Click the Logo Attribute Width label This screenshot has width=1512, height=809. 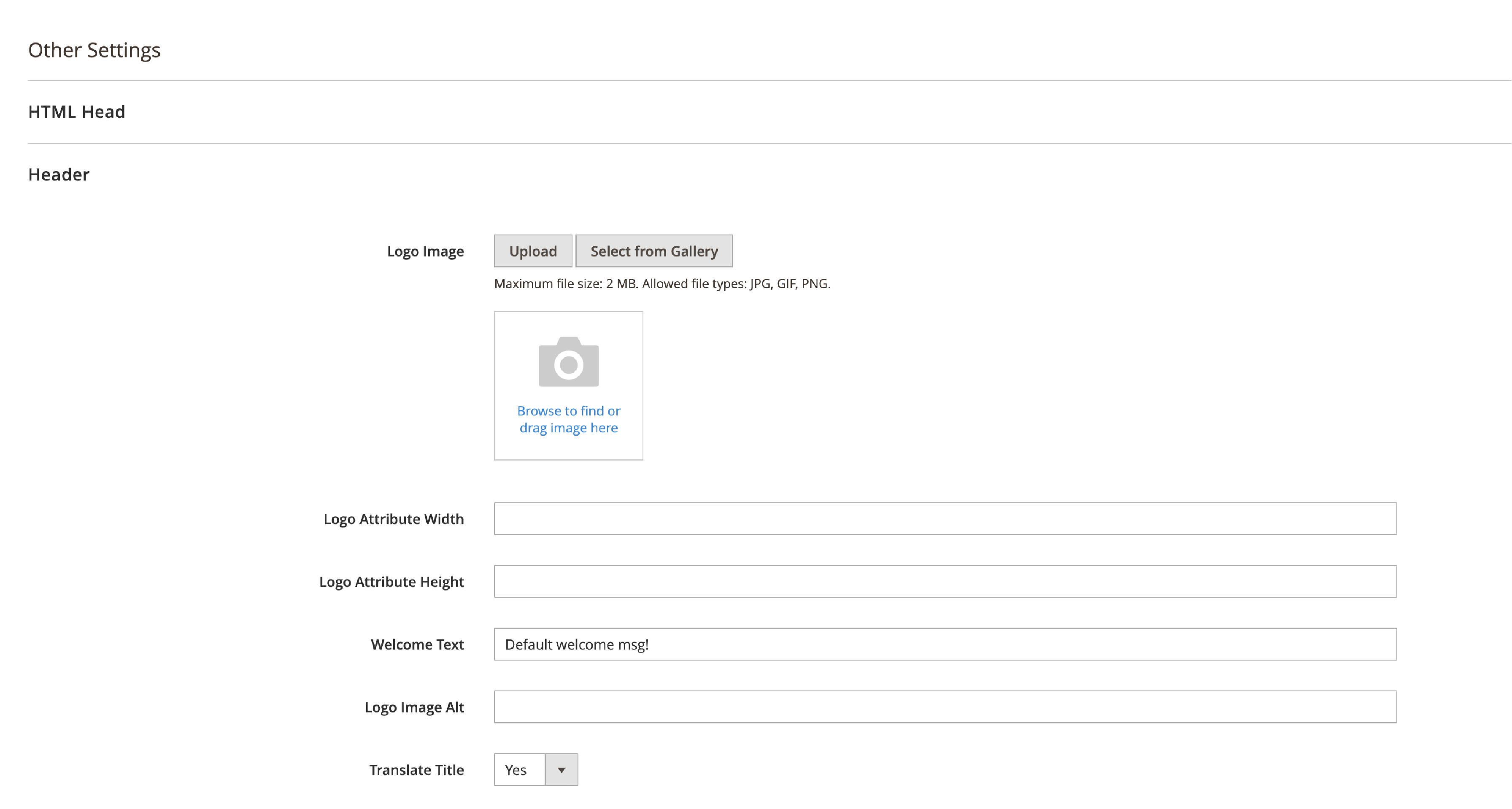coord(394,519)
